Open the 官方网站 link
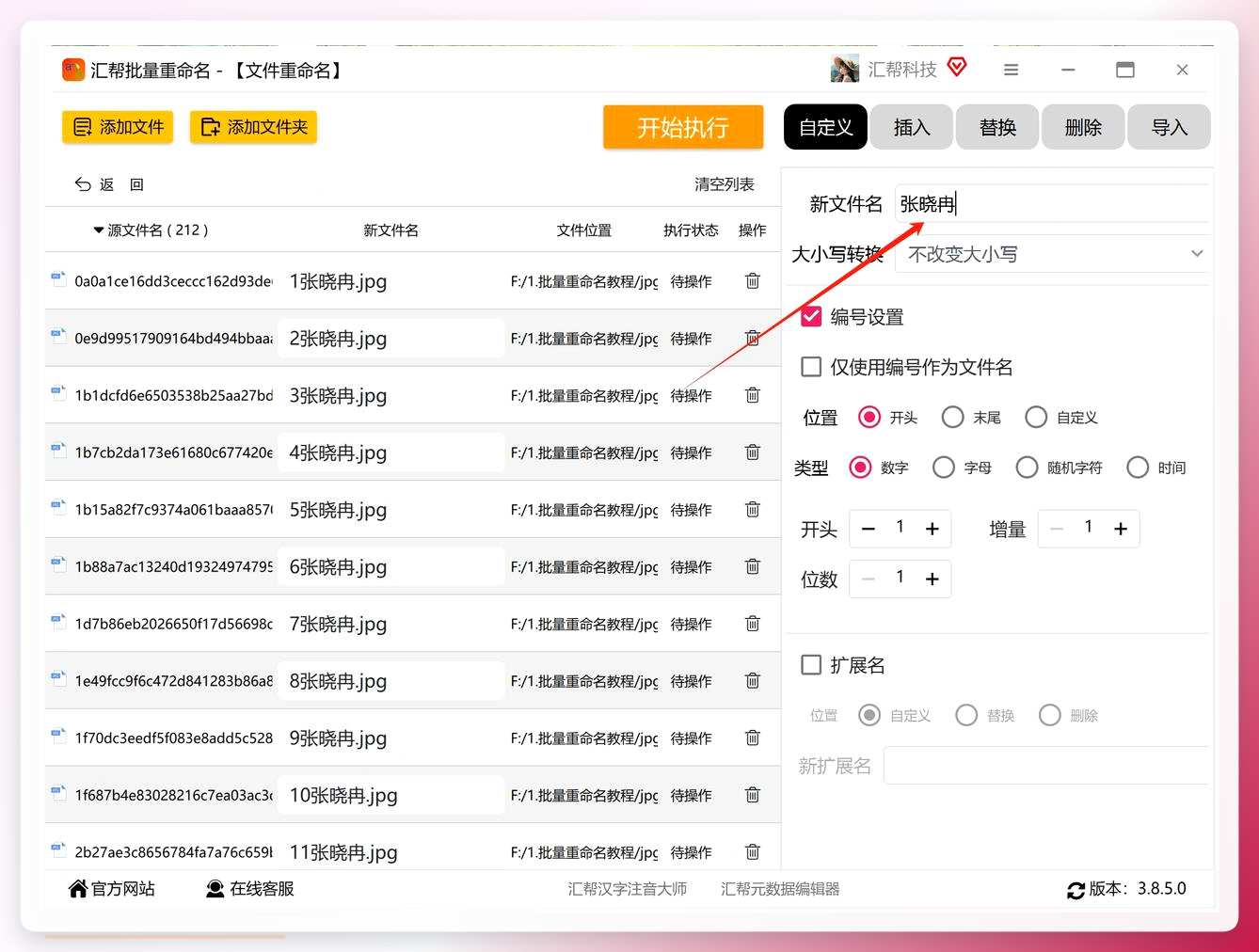Image resolution: width=1259 pixels, height=952 pixels. (x=112, y=889)
